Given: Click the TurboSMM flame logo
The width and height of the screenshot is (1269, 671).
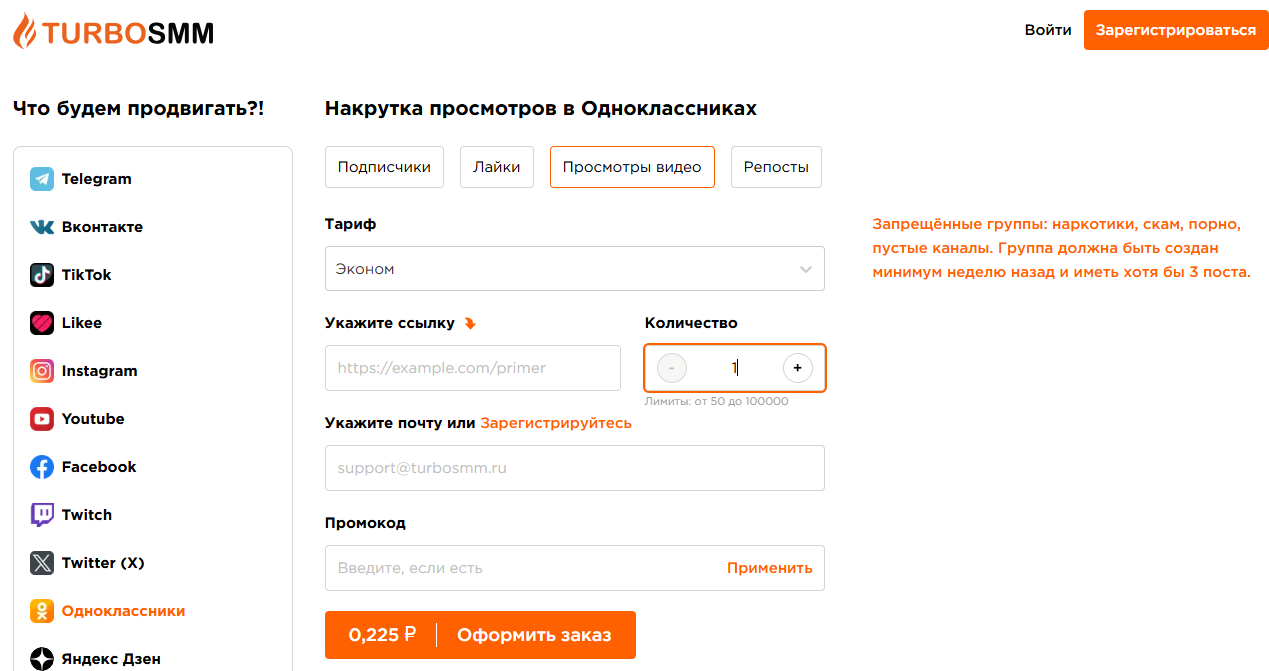Looking at the screenshot, I should tap(113, 31).
